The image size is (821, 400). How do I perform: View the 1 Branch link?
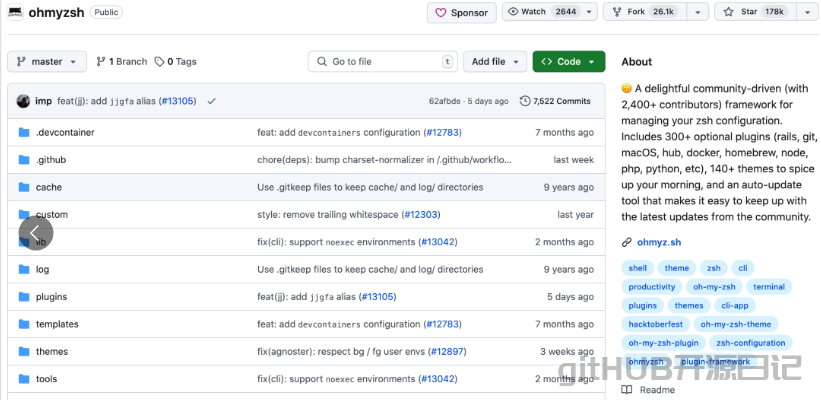pos(121,62)
